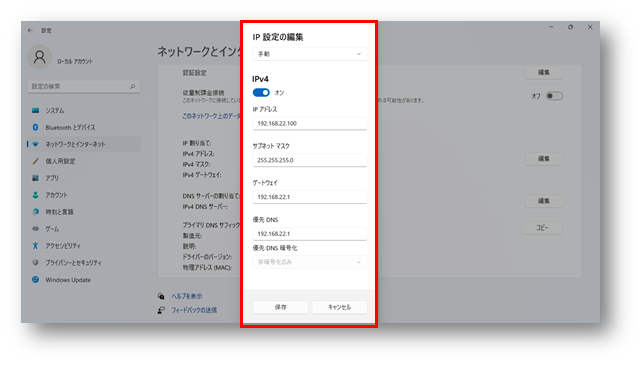Open 個人用設定 in the sidebar
This screenshot has height=365, width=642.
point(84,161)
